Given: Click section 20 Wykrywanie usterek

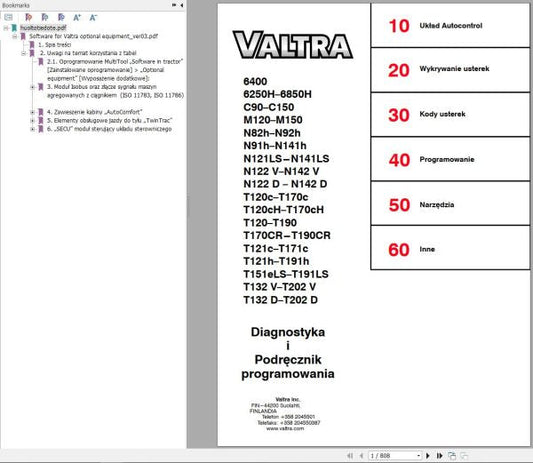Looking at the screenshot, I should [450, 70].
